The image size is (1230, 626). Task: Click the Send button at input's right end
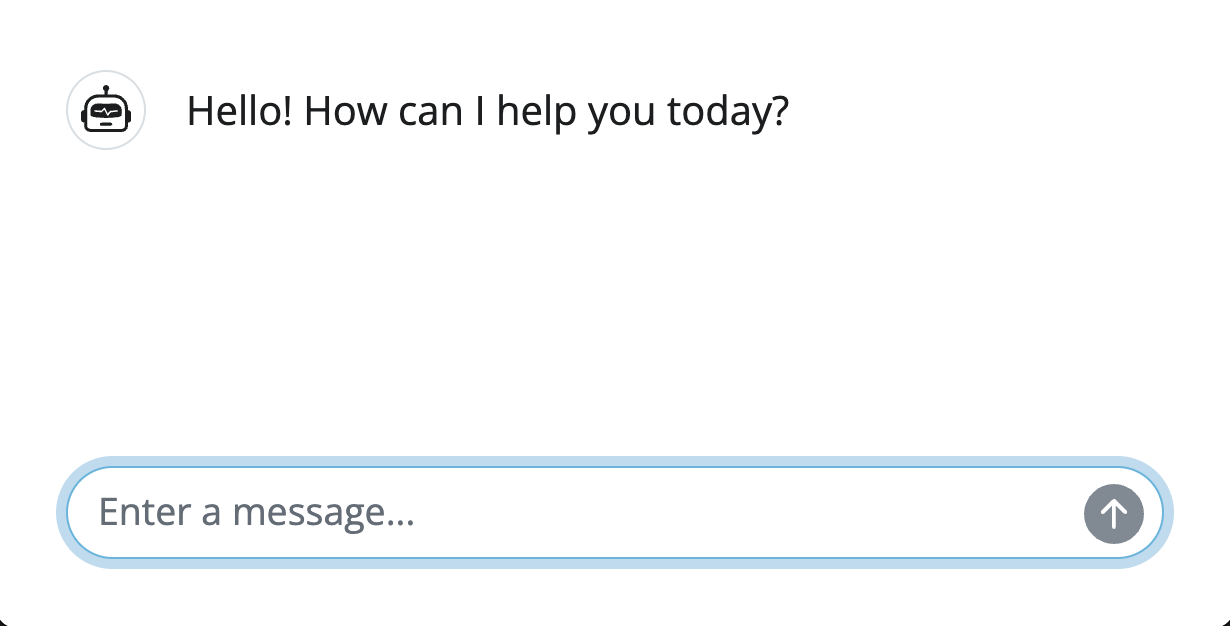pos(1113,514)
